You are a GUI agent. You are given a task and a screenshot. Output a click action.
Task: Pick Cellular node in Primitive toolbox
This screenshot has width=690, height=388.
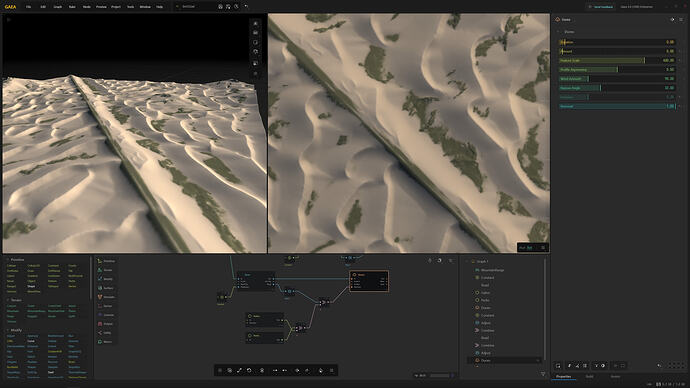pyautogui.click(x=11, y=266)
